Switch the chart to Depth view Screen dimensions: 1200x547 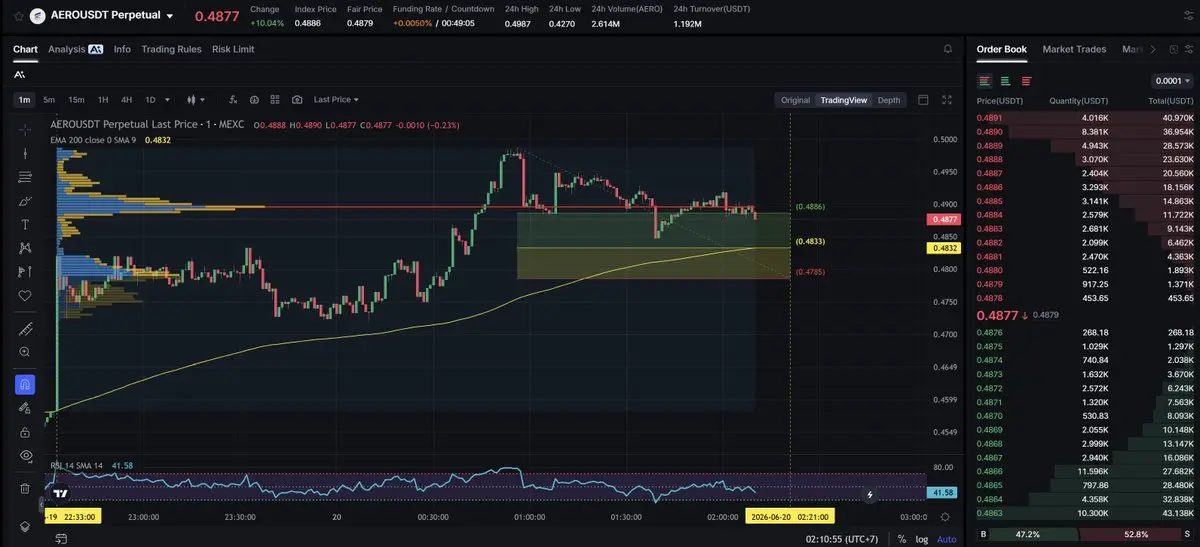point(889,100)
